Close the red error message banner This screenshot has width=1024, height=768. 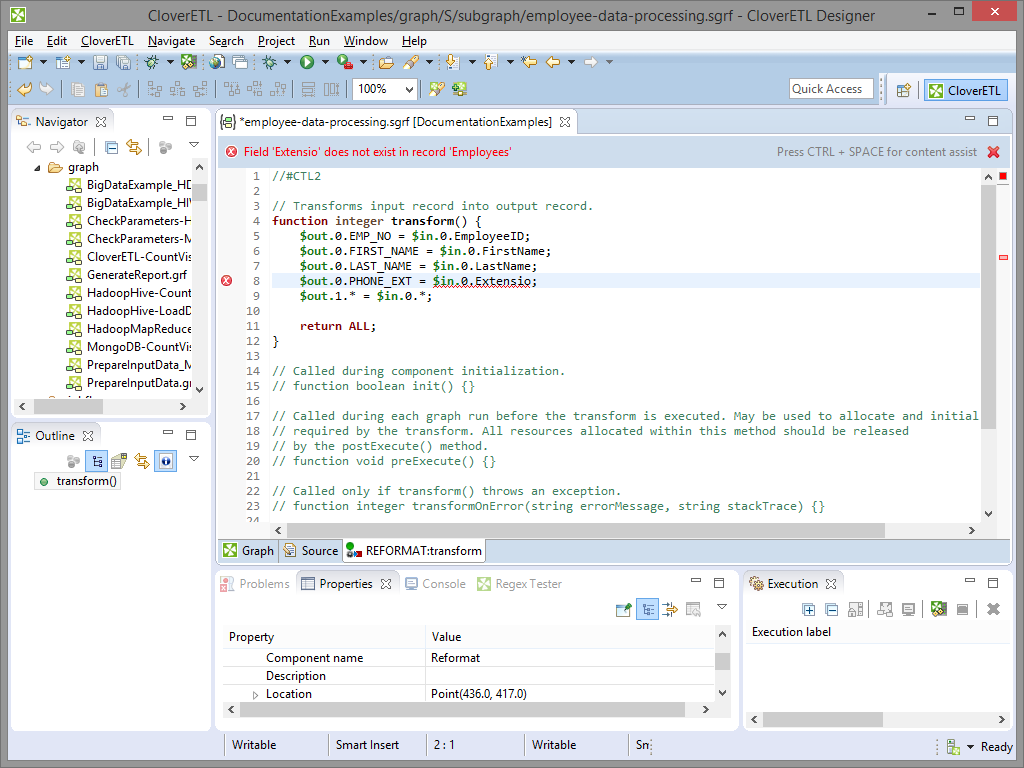coord(993,152)
